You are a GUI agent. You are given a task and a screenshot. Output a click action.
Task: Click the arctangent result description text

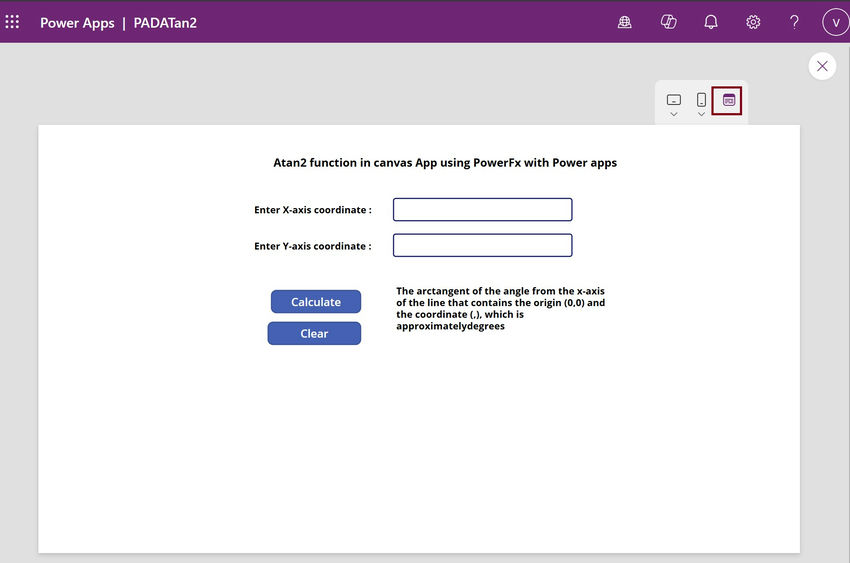click(x=500, y=308)
